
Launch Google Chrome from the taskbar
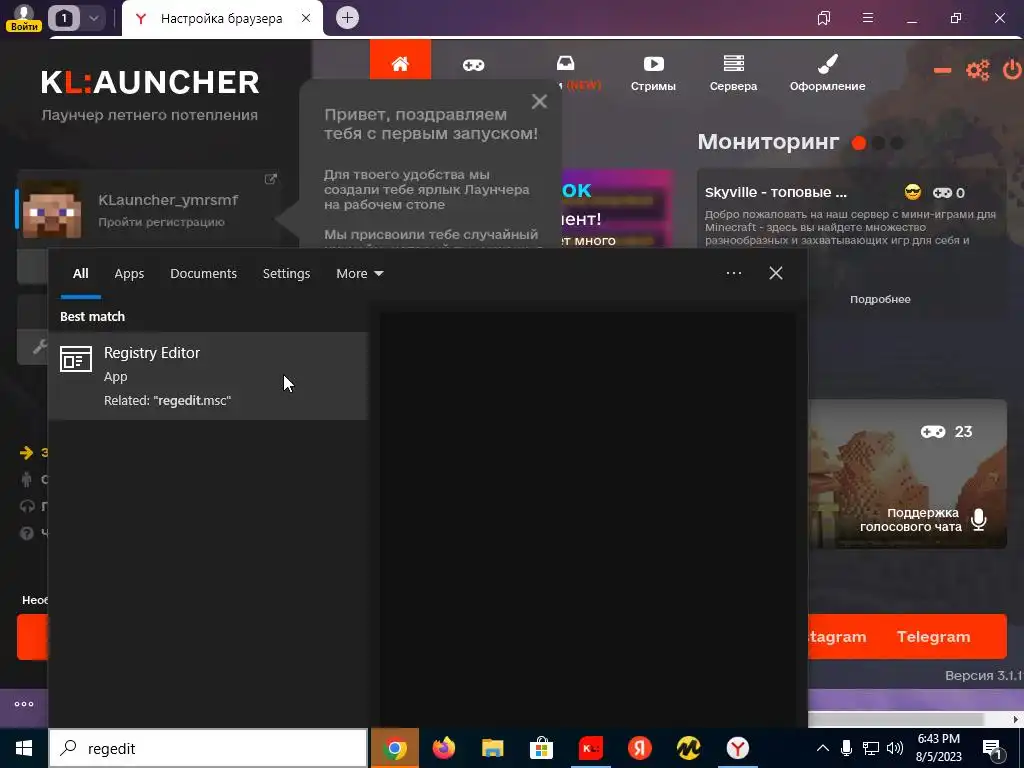(394, 748)
